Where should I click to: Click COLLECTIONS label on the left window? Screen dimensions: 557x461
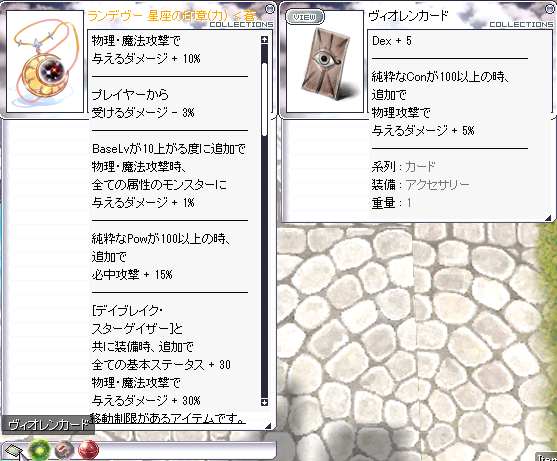pos(241,25)
